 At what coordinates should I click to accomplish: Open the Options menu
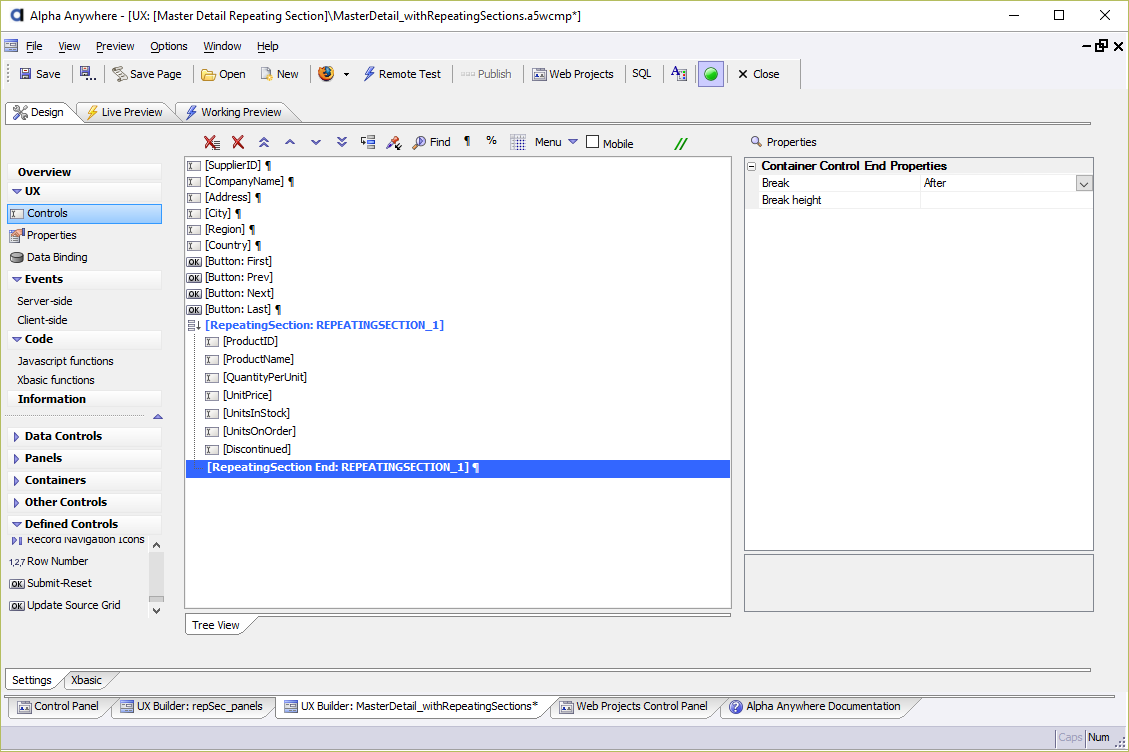pyautogui.click(x=168, y=46)
